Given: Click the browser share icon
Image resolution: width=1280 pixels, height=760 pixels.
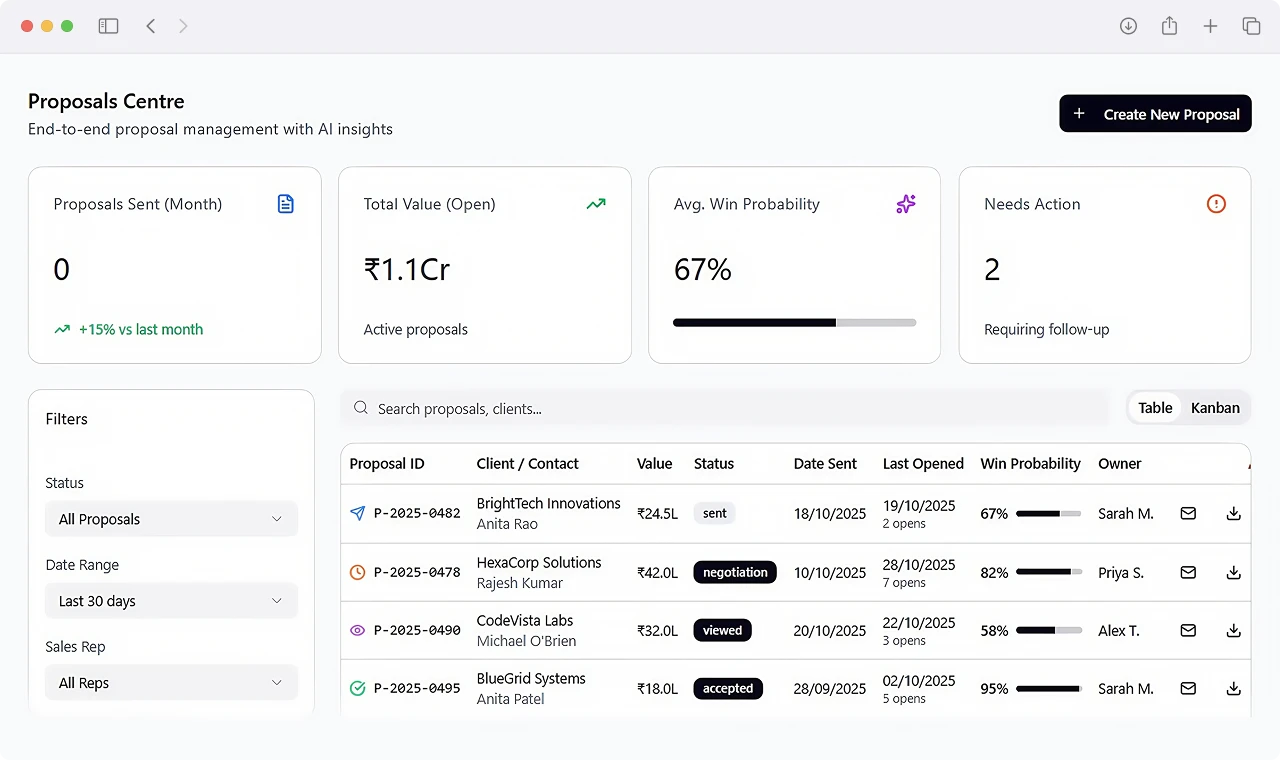Looking at the screenshot, I should [x=1169, y=26].
